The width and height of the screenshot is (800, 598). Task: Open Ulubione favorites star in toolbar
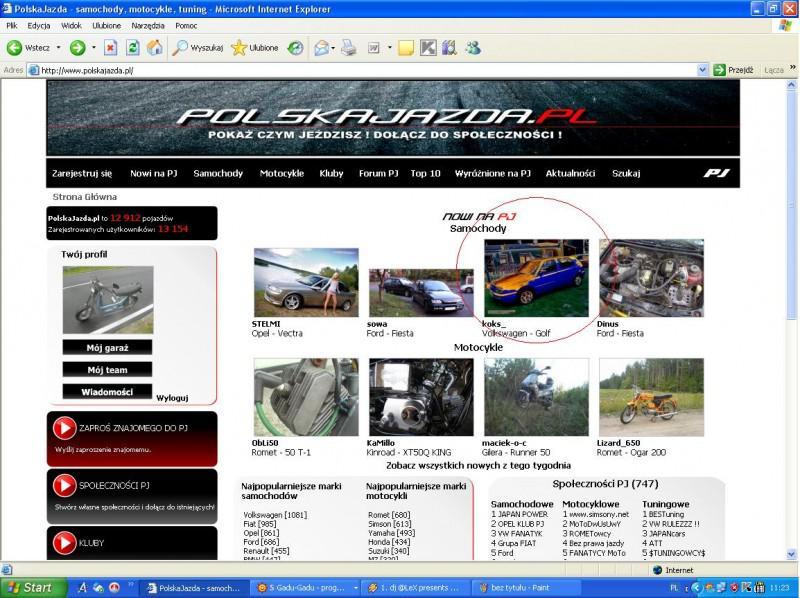coord(255,48)
